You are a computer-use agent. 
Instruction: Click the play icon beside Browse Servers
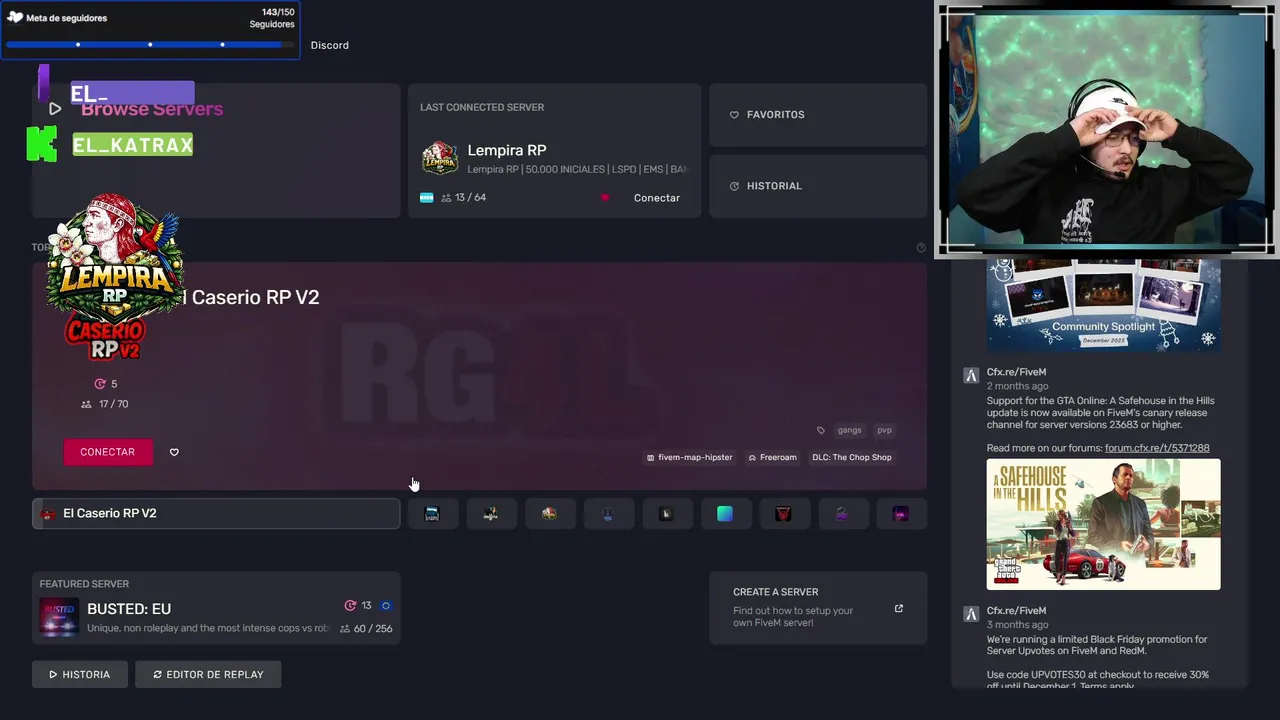click(x=55, y=109)
